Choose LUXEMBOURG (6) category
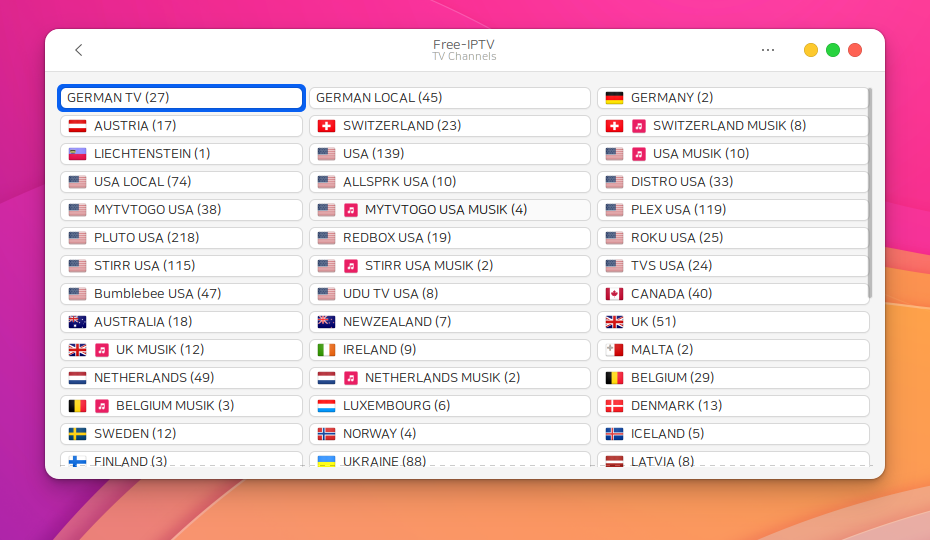Viewport: 930px width, 540px height. [449, 406]
